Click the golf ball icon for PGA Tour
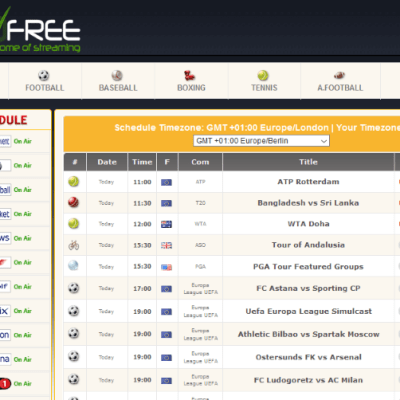 [x=73, y=266]
